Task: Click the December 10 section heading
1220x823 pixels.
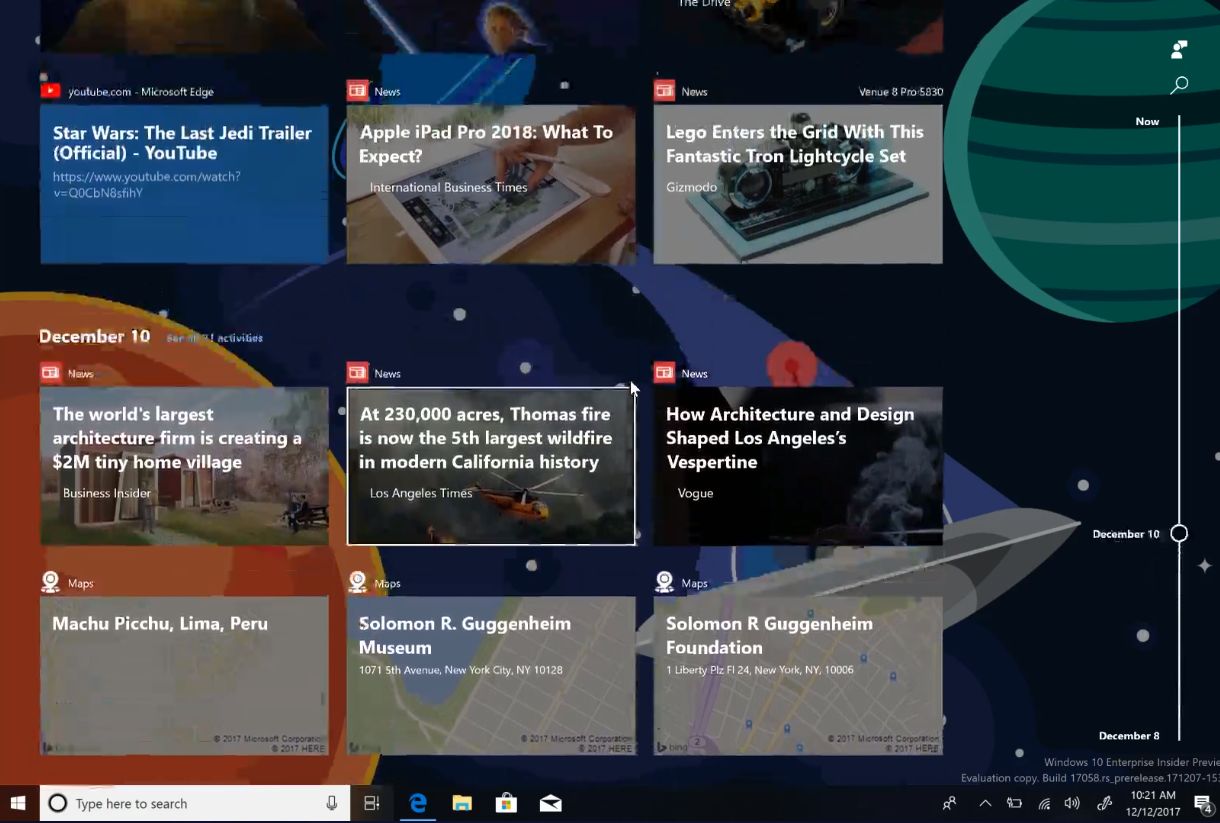Action: pyautogui.click(x=94, y=336)
